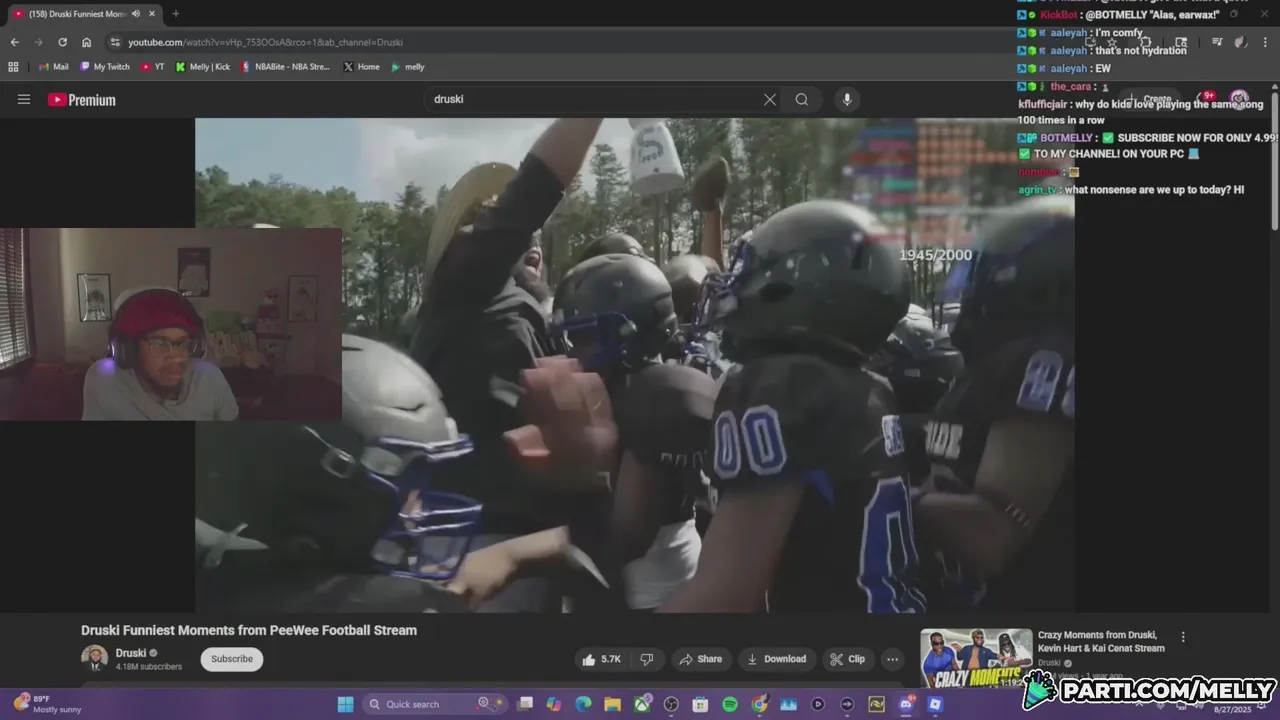Viewport: 1280px width, 720px height.
Task: Open File Explorer from taskbar
Action: pyautogui.click(x=612, y=704)
